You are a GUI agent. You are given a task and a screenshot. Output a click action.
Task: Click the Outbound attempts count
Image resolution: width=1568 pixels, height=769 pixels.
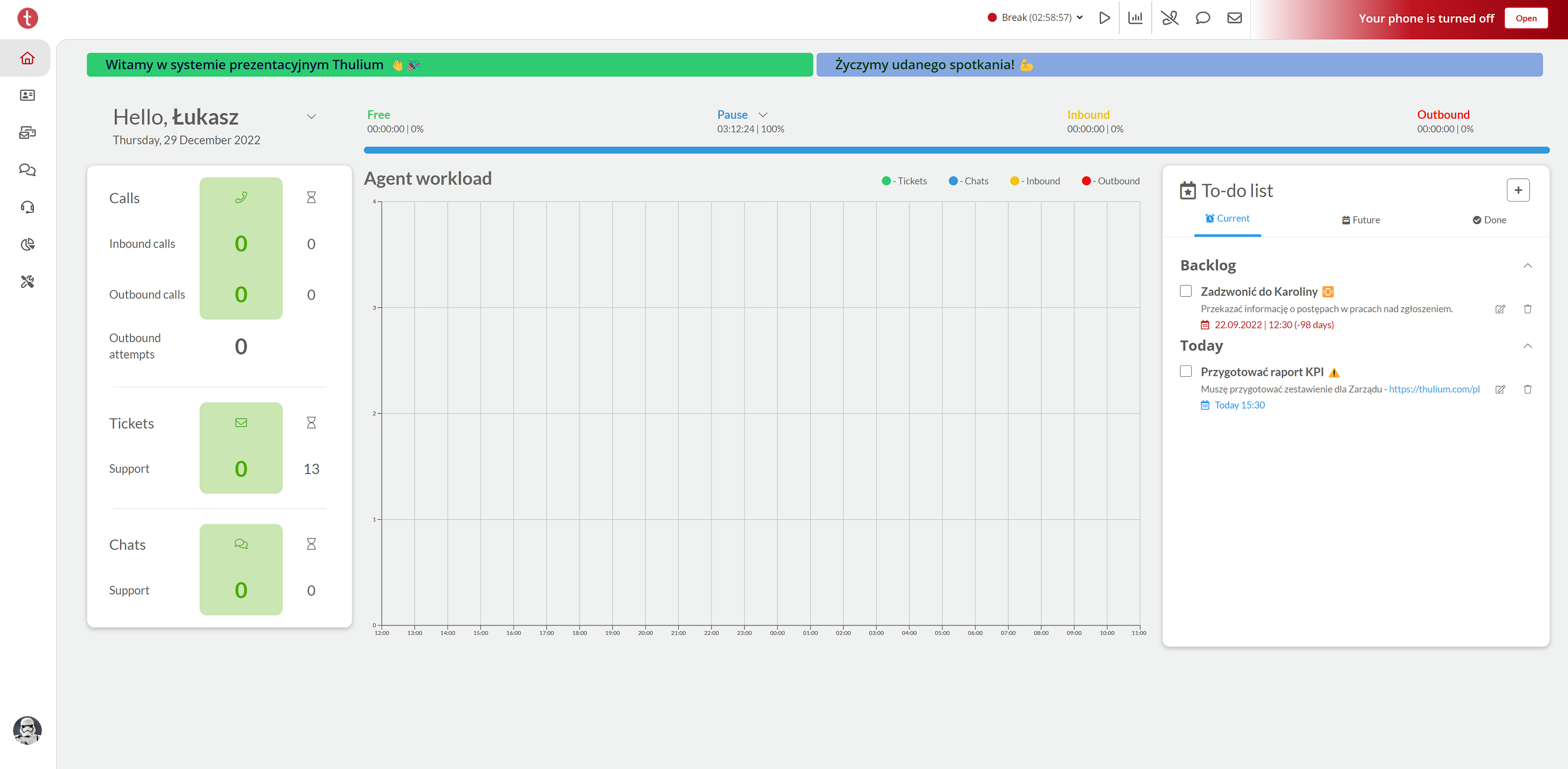[241, 346]
